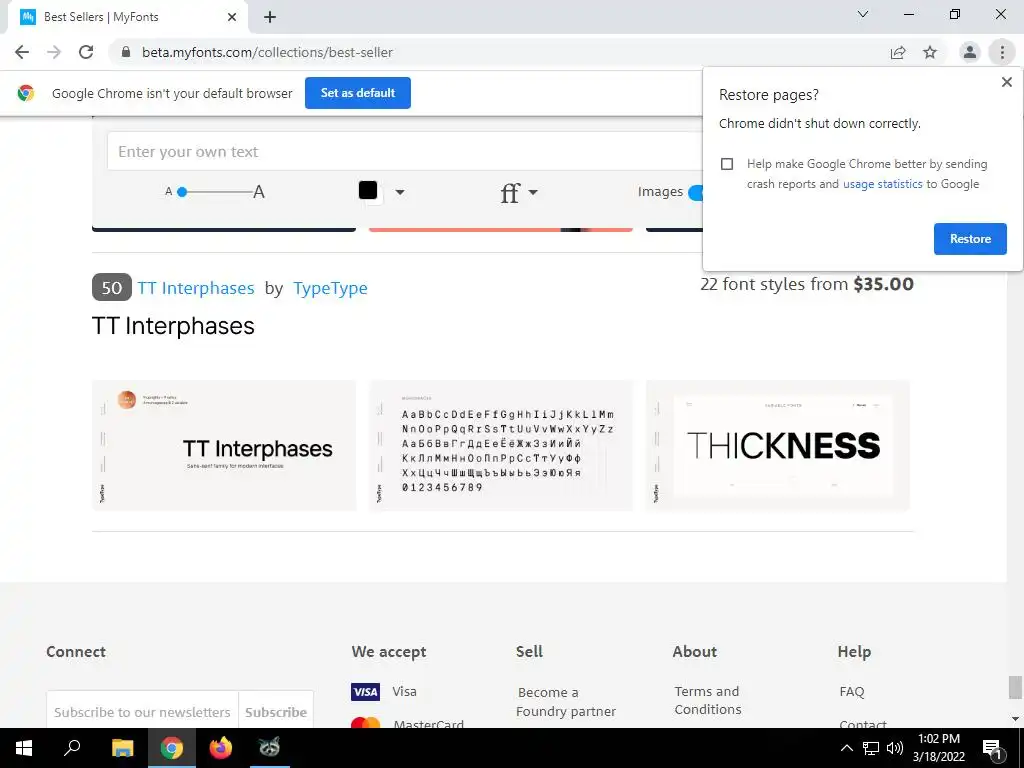The height and width of the screenshot is (768, 1024).
Task: Expand the color picker dropdown arrow
Action: [x=400, y=192]
